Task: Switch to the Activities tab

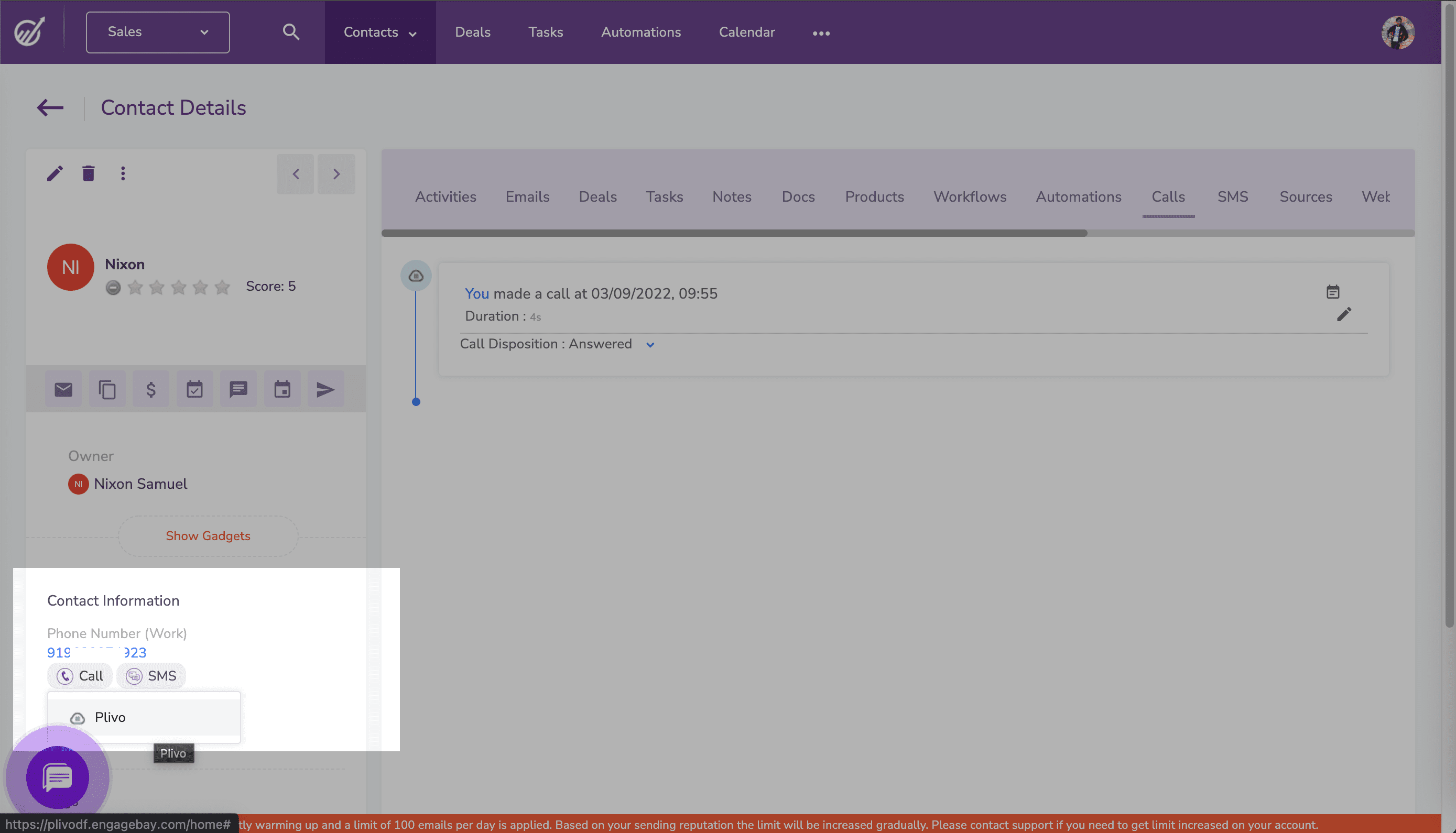Action: pyautogui.click(x=445, y=196)
